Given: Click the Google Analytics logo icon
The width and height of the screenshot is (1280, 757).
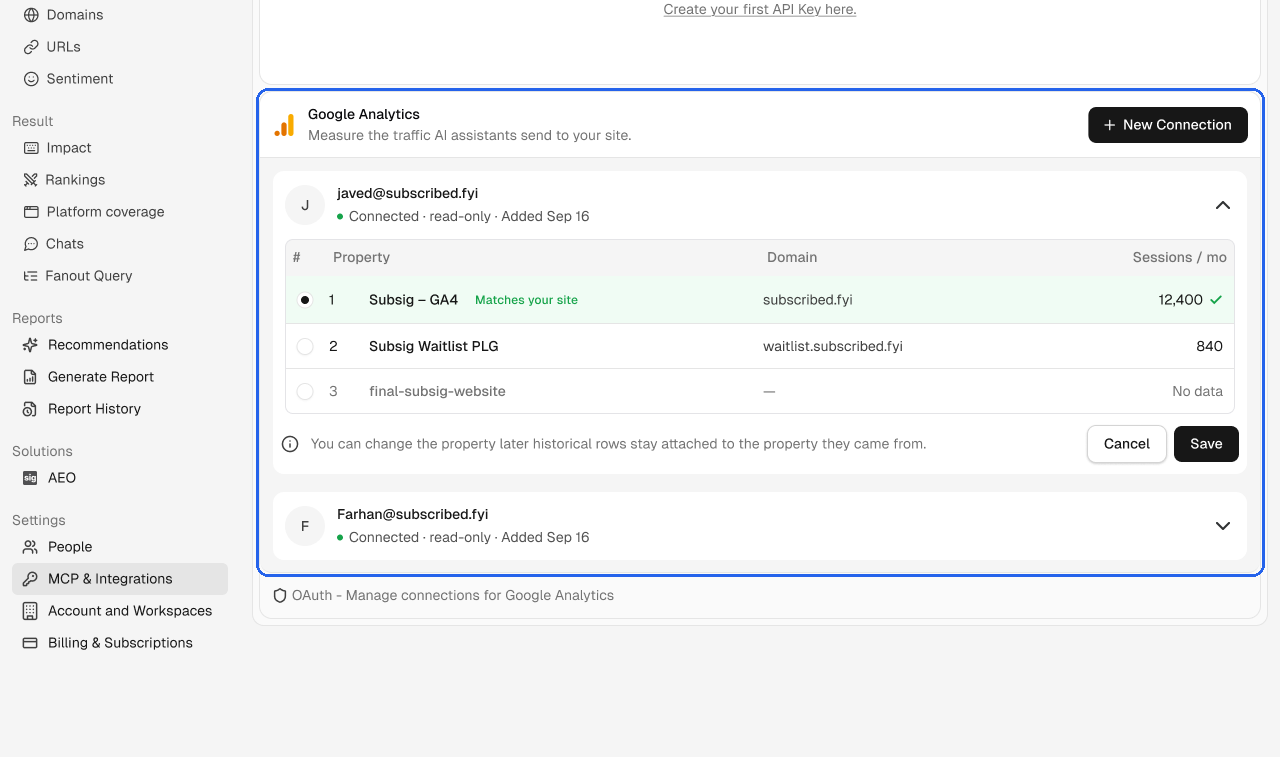Looking at the screenshot, I should click(285, 125).
